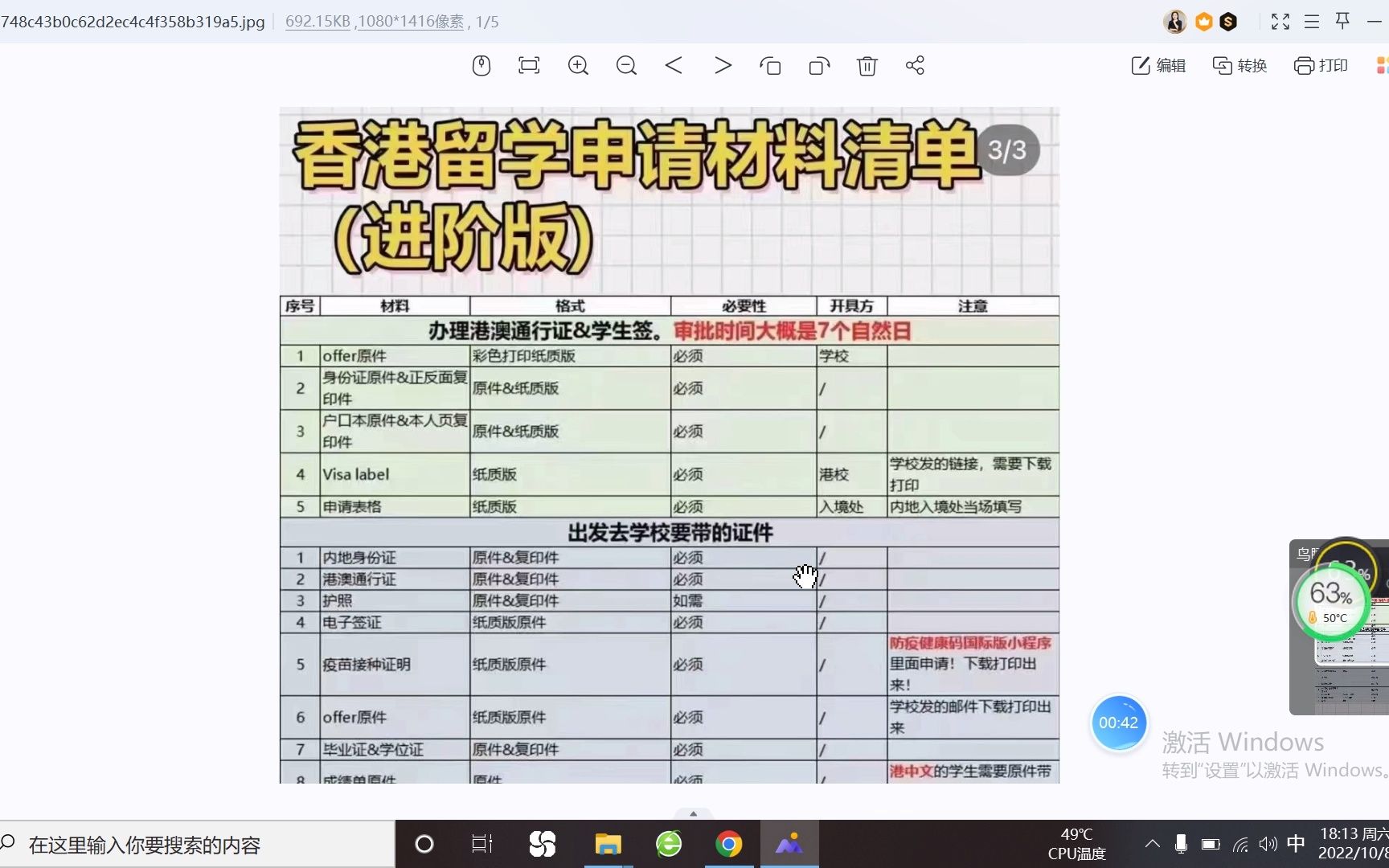Open the 转换 convert tool
The image size is (1389, 868).
point(1239,65)
